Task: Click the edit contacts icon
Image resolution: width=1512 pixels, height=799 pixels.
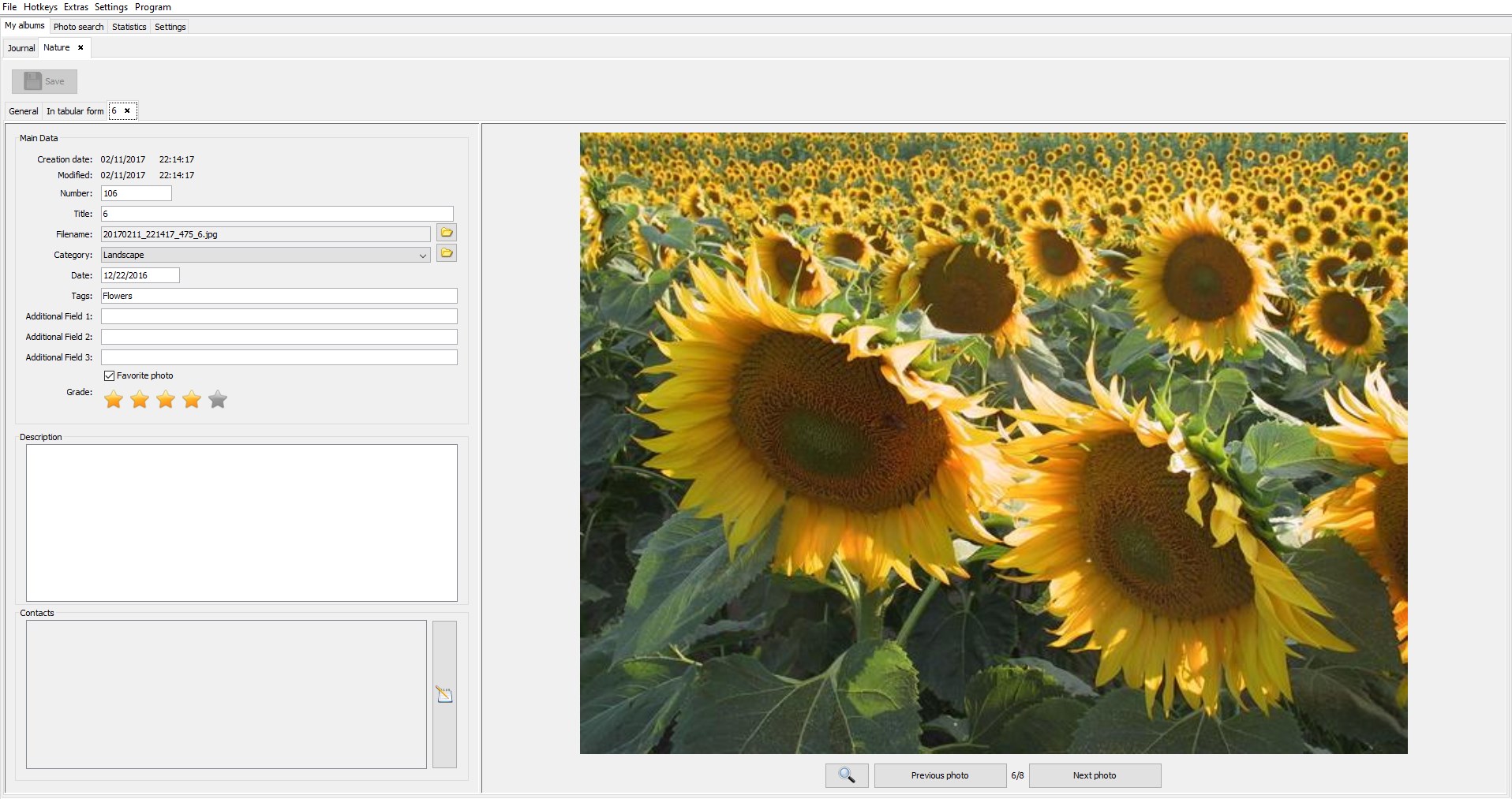Action: (444, 694)
